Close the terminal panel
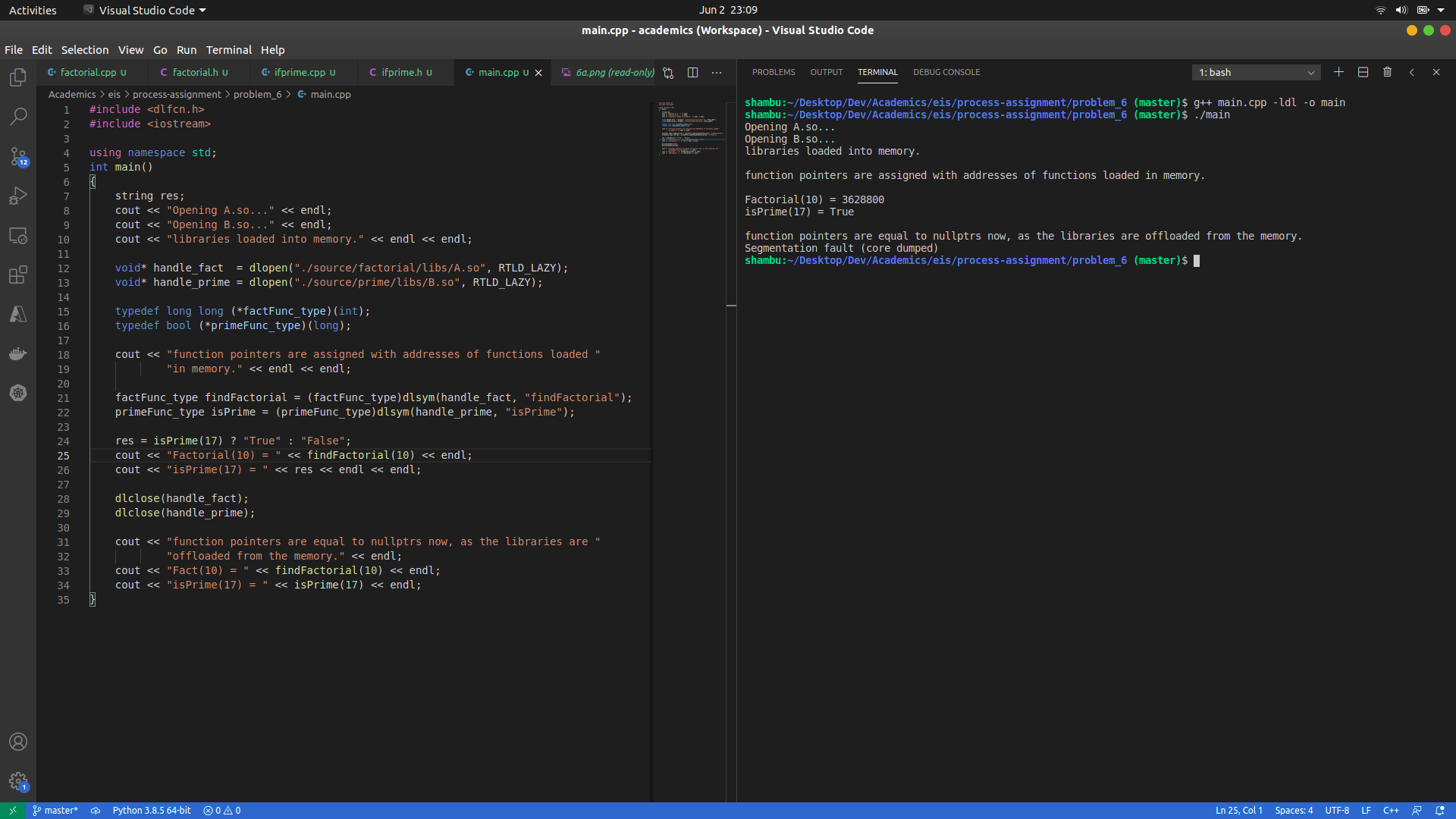This screenshot has width=1456, height=819. pyautogui.click(x=1436, y=72)
